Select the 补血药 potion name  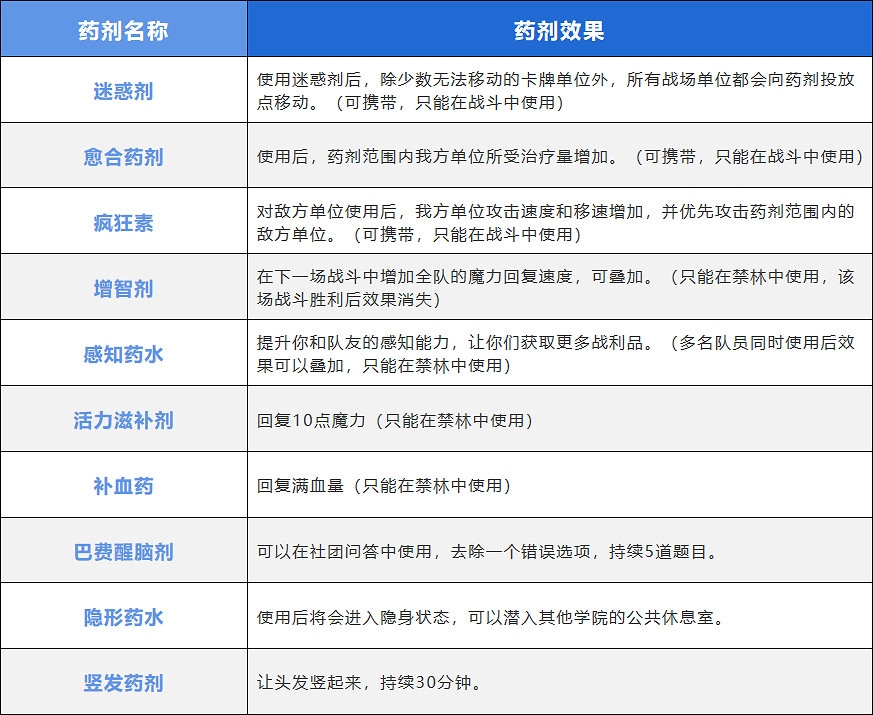point(124,484)
